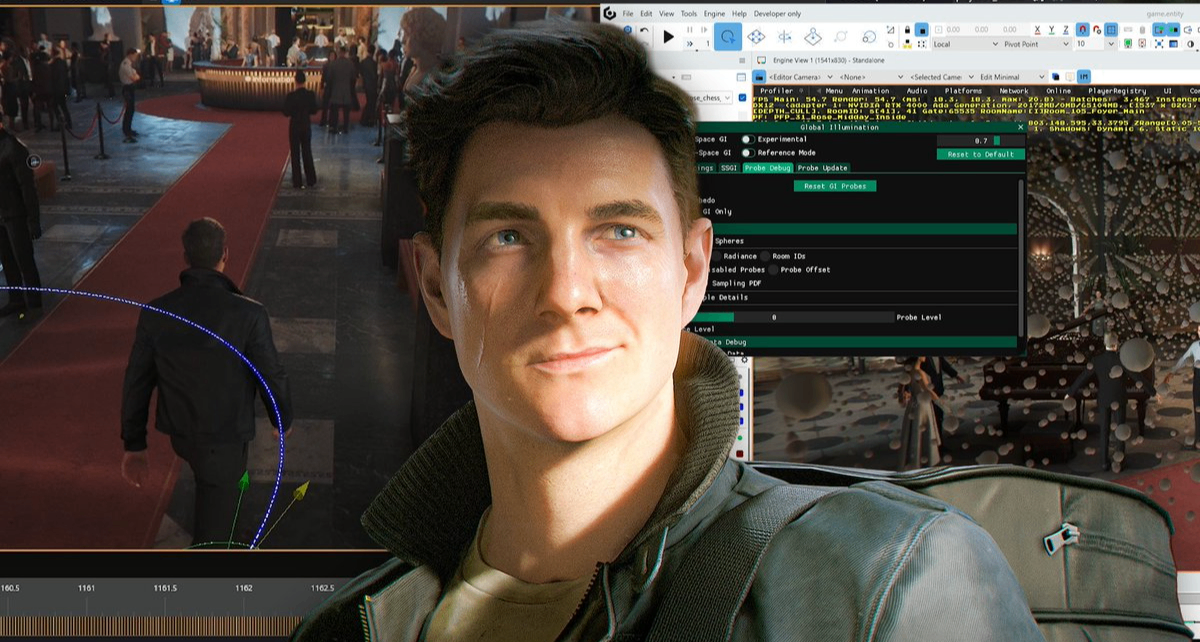The image size is (1200, 642).
Task: Click the highlighted blue square icon beside the padlock
Action: pyautogui.click(x=921, y=30)
